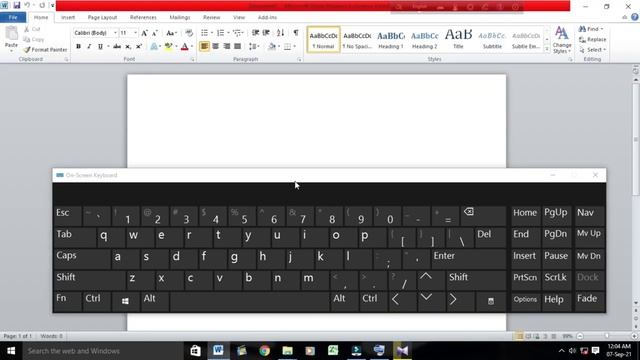This screenshot has width=640, height=360.
Task: Click the Windows Start button
Action: 11,351
